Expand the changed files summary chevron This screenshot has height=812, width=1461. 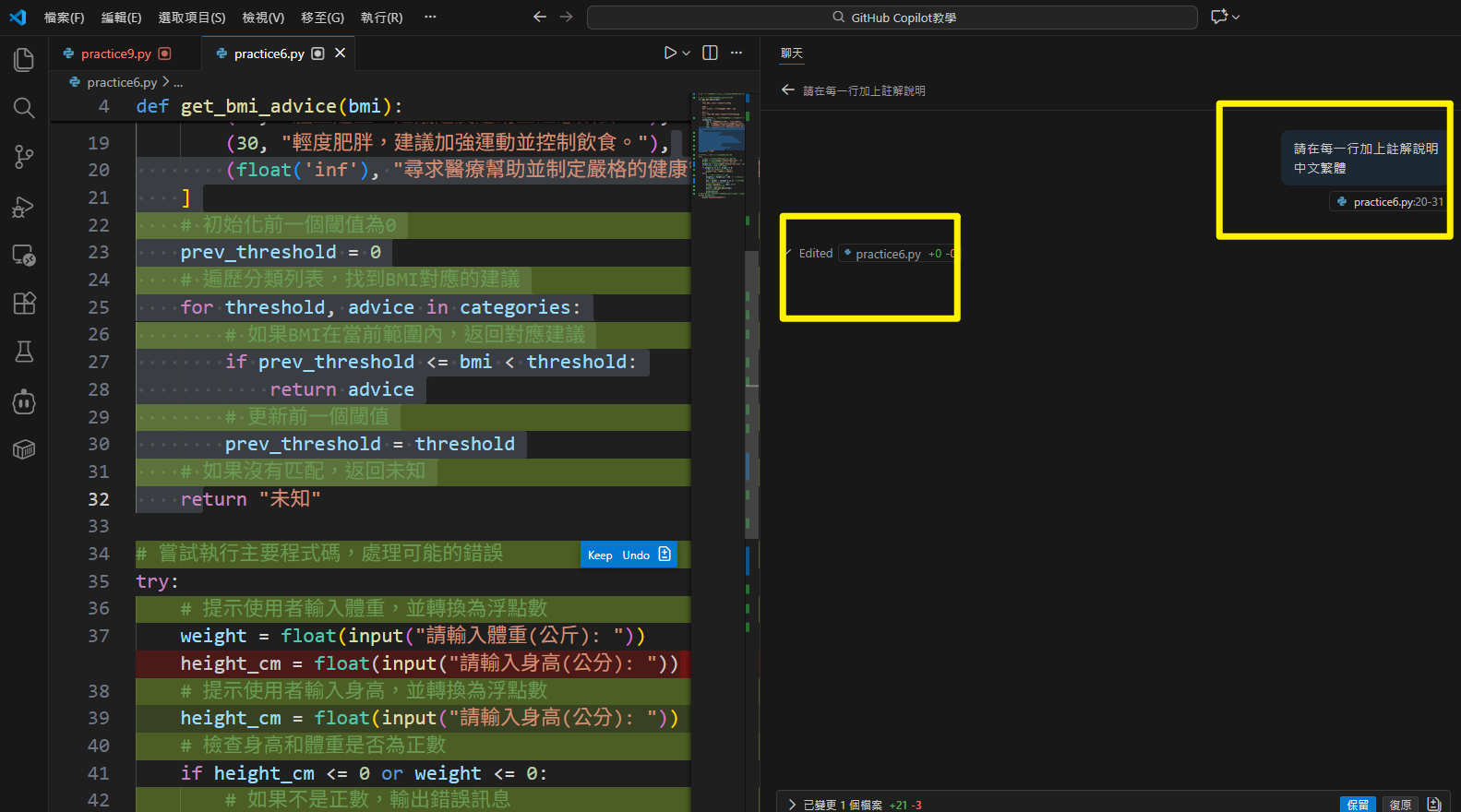click(x=792, y=805)
